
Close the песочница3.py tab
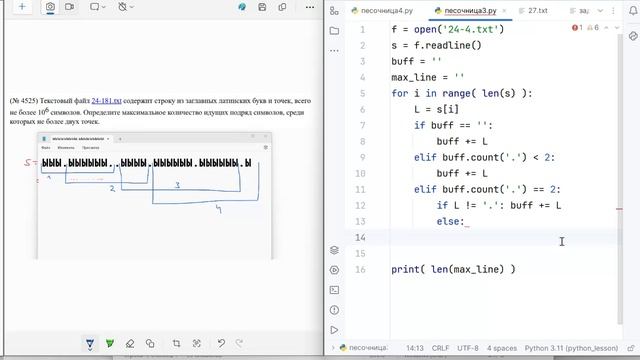click(x=504, y=11)
